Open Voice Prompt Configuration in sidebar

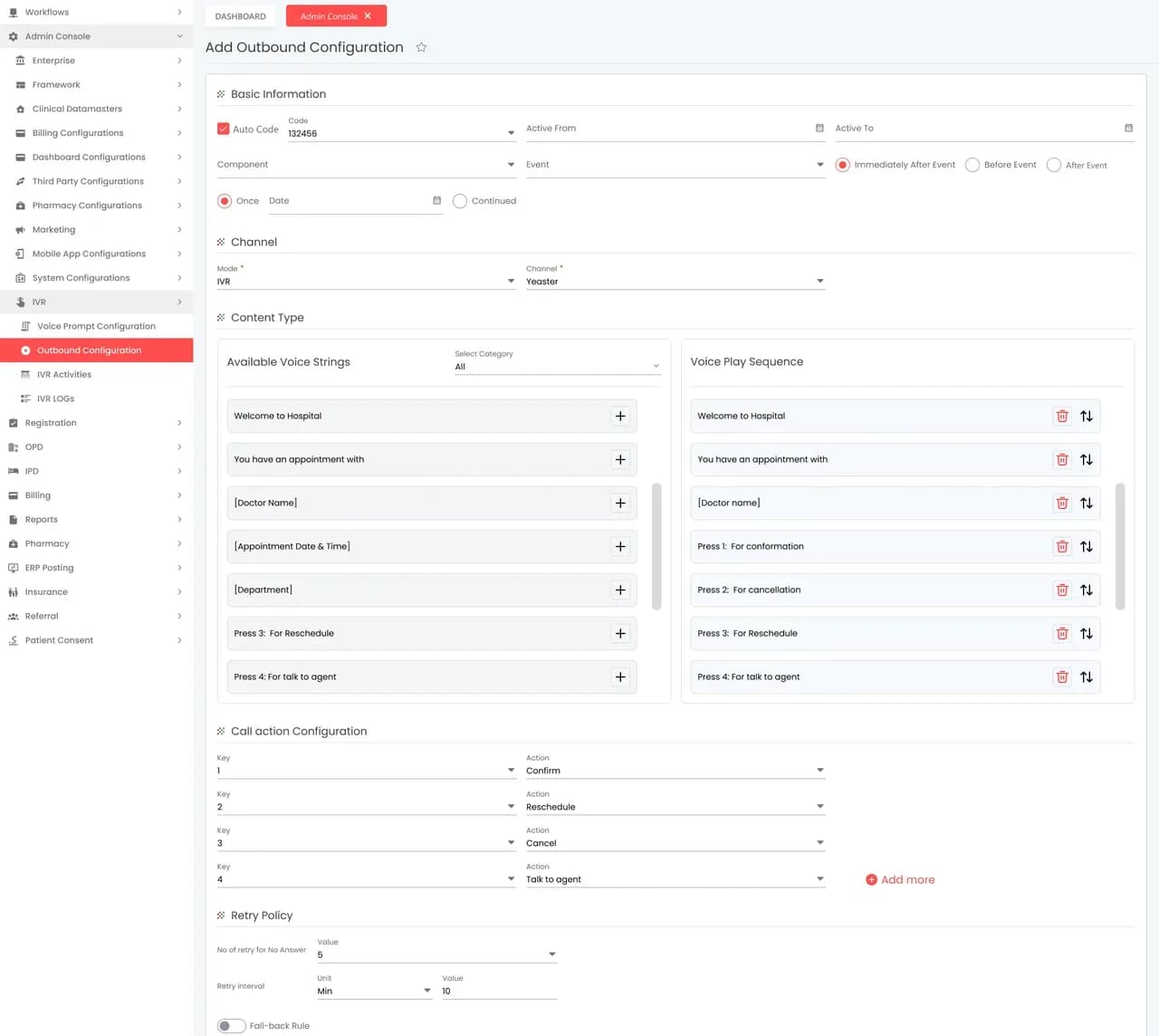point(97,326)
